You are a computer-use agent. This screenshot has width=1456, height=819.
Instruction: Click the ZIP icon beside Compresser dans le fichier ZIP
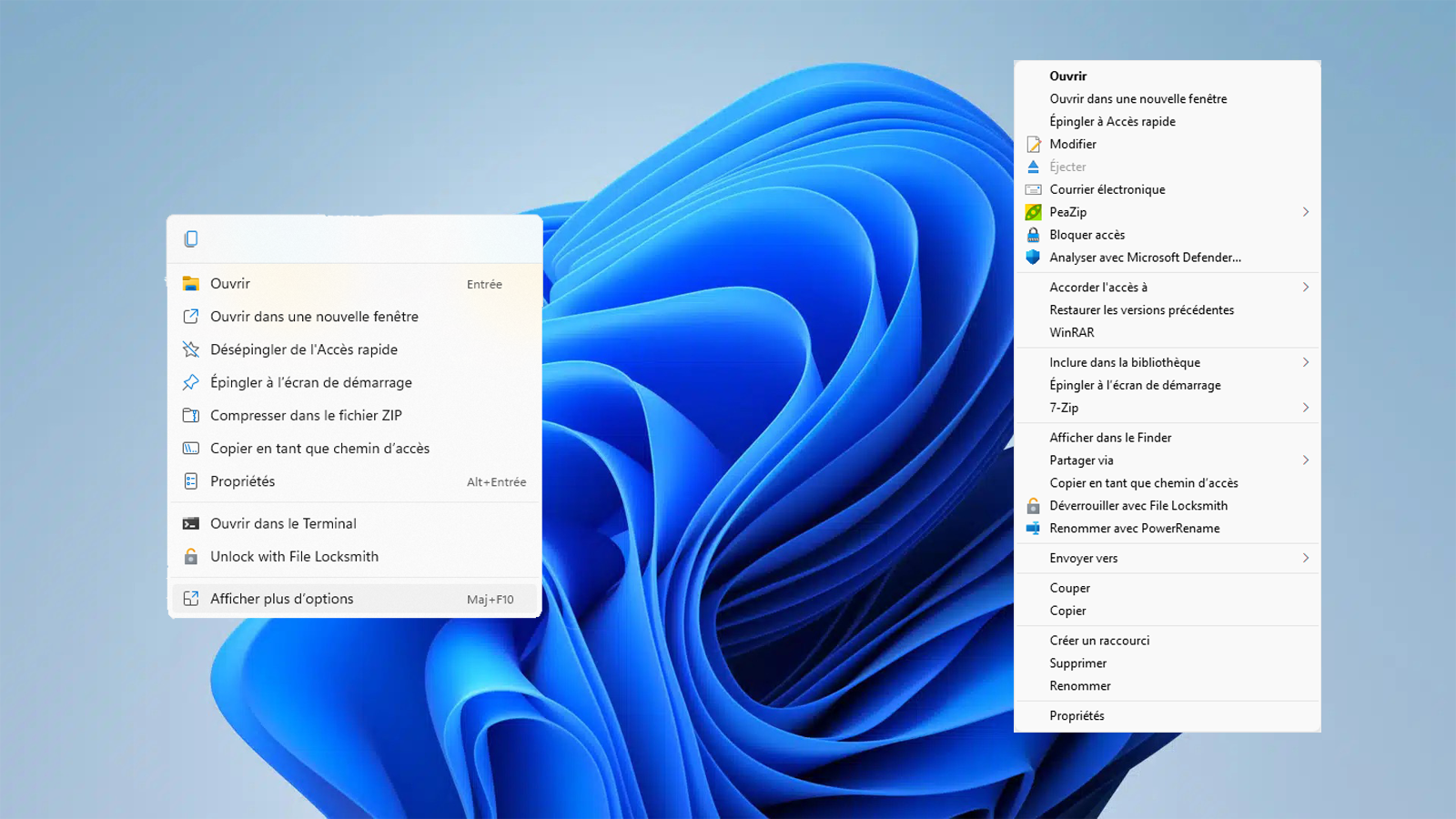pos(191,415)
